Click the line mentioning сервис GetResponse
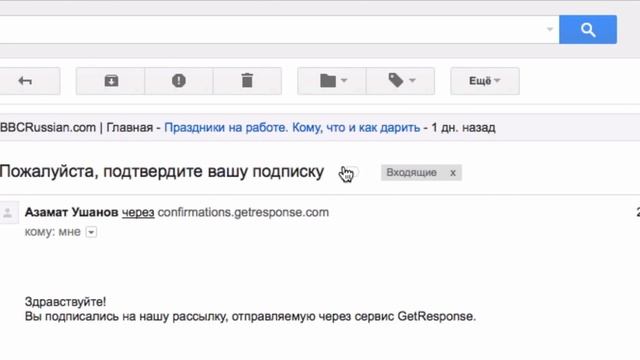 [250, 317]
